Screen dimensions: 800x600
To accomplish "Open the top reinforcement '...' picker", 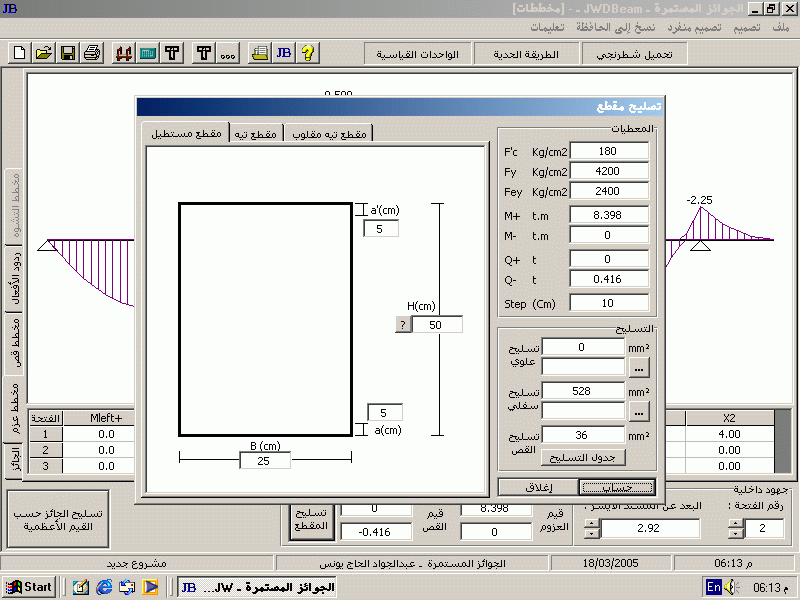I will pyautogui.click(x=637, y=367).
